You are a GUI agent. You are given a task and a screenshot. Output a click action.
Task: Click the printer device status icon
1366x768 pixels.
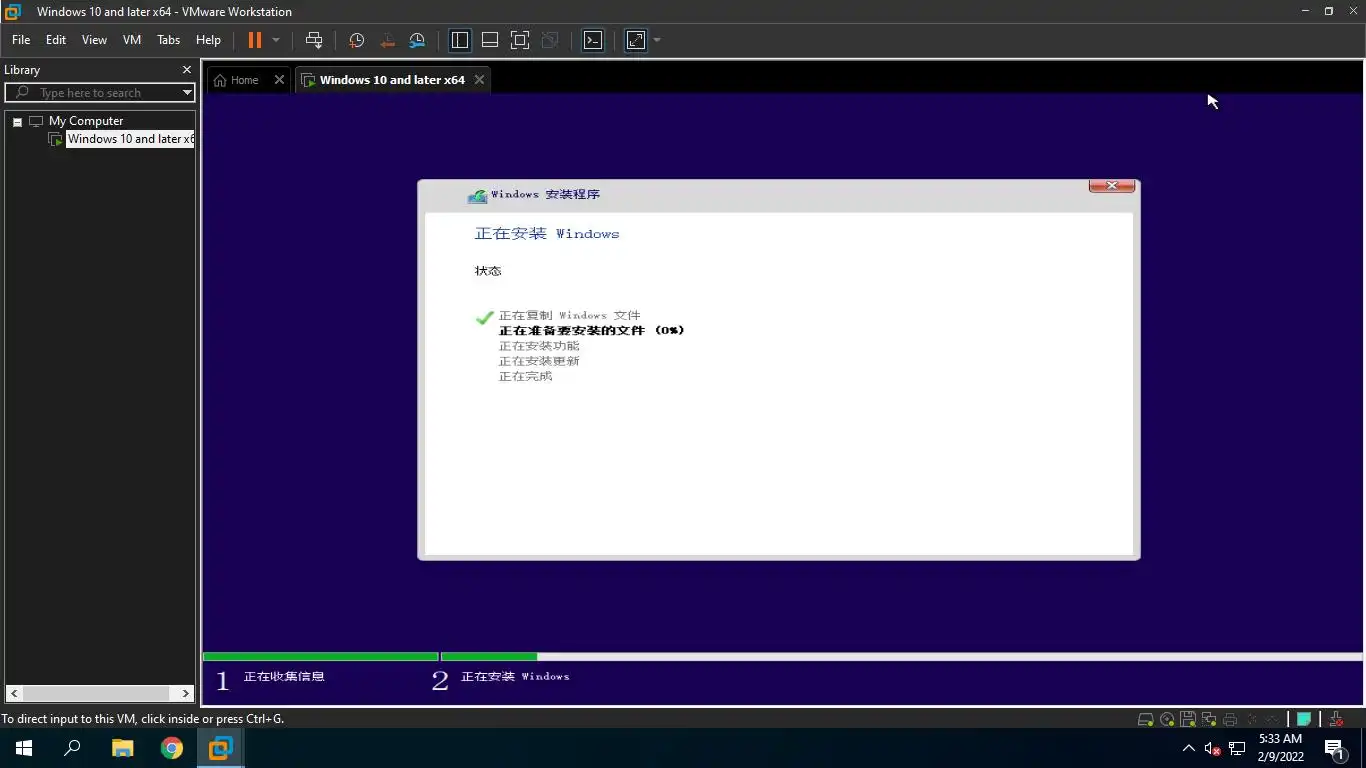[x=1230, y=719]
